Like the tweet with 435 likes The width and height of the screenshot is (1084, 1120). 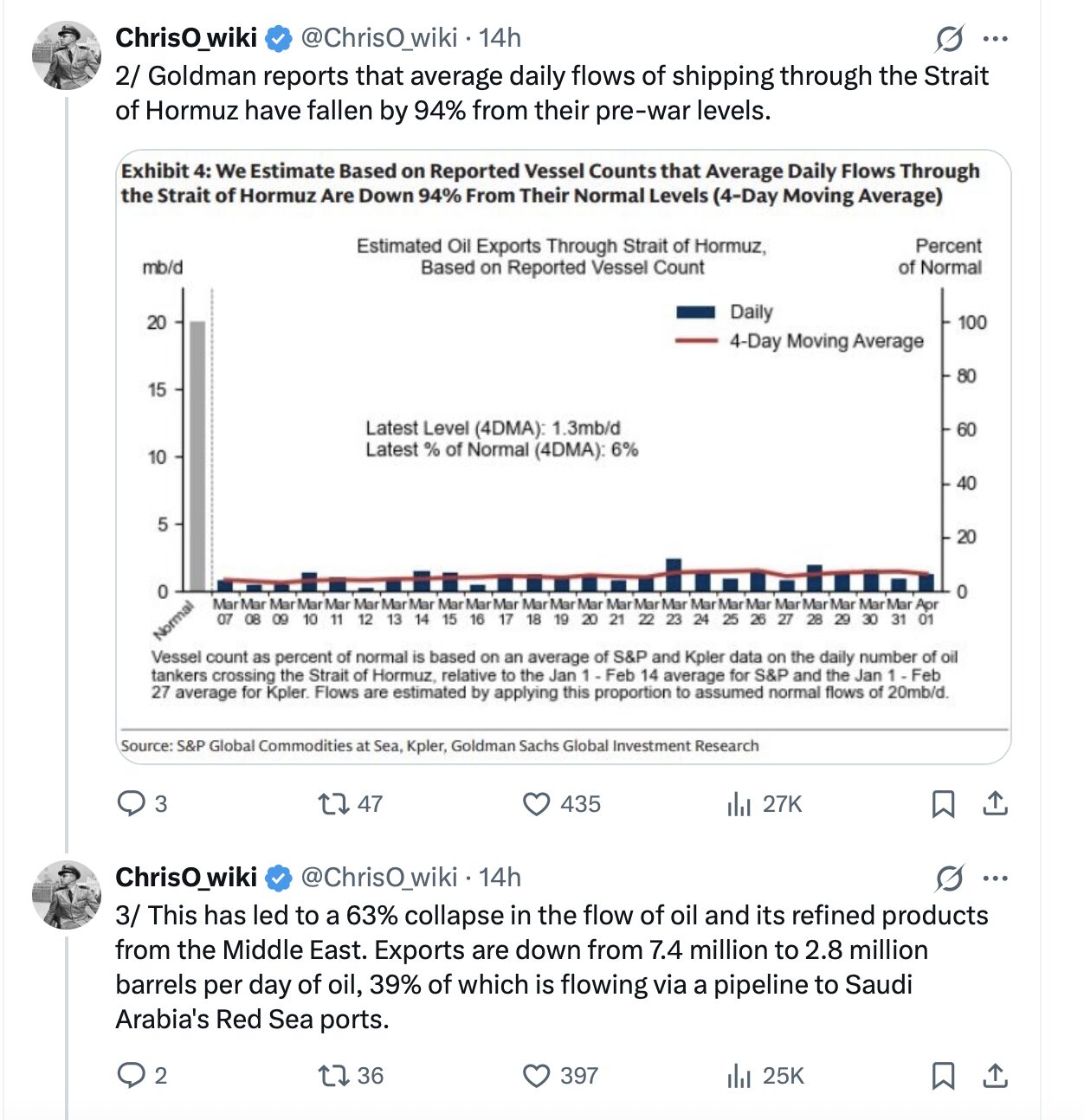pyautogui.click(x=537, y=804)
